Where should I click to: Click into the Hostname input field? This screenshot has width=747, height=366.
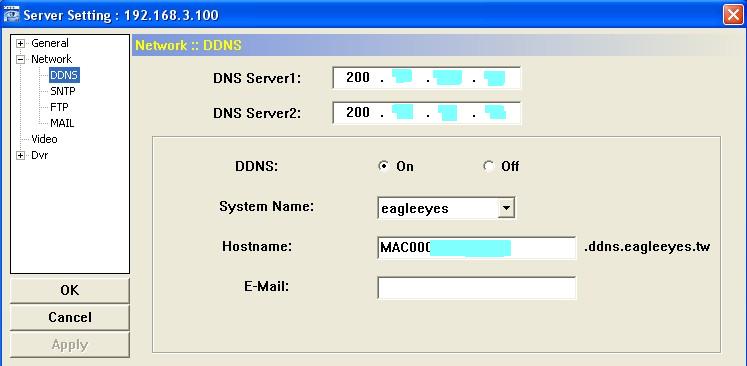476,248
